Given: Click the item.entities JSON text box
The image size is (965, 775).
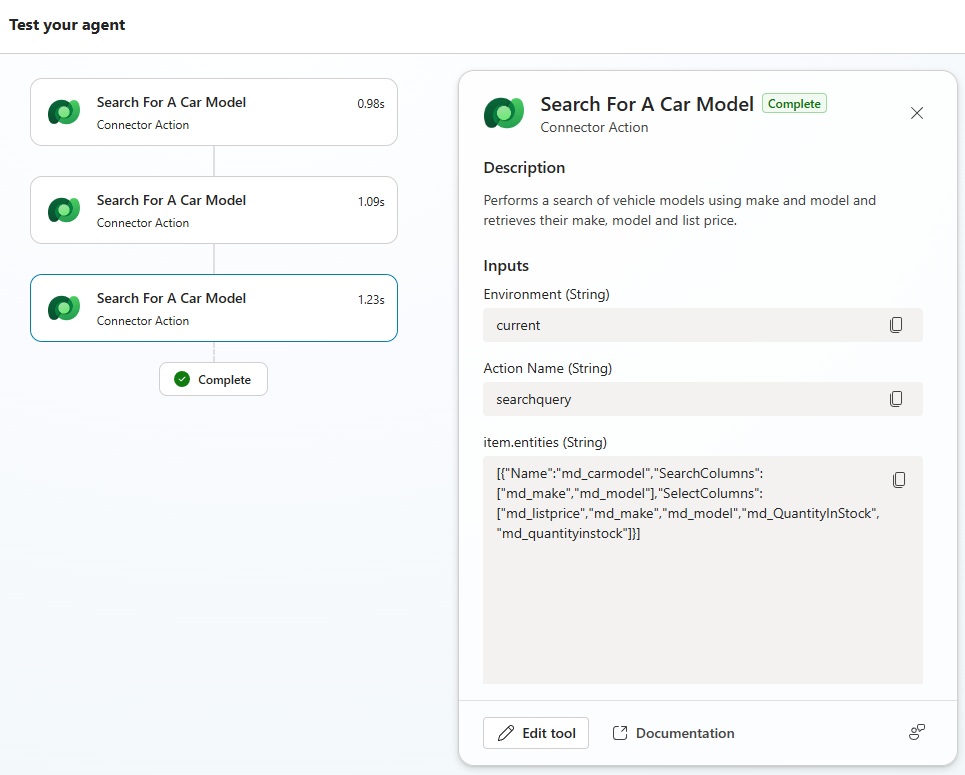Looking at the screenshot, I should point(702,569).
